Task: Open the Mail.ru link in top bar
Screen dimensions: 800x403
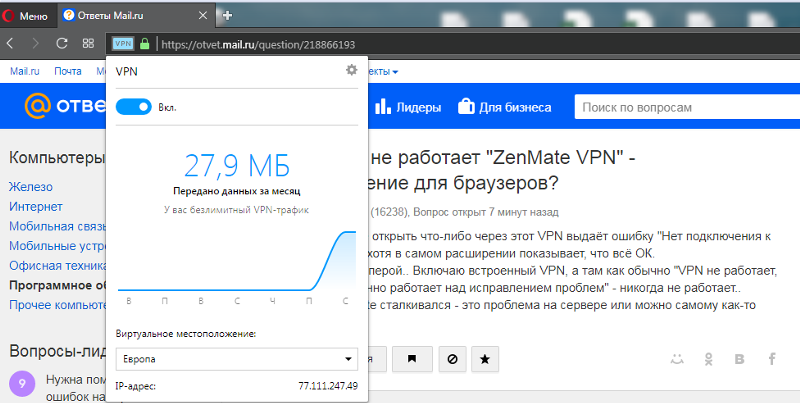Action: tap(24, 71)
